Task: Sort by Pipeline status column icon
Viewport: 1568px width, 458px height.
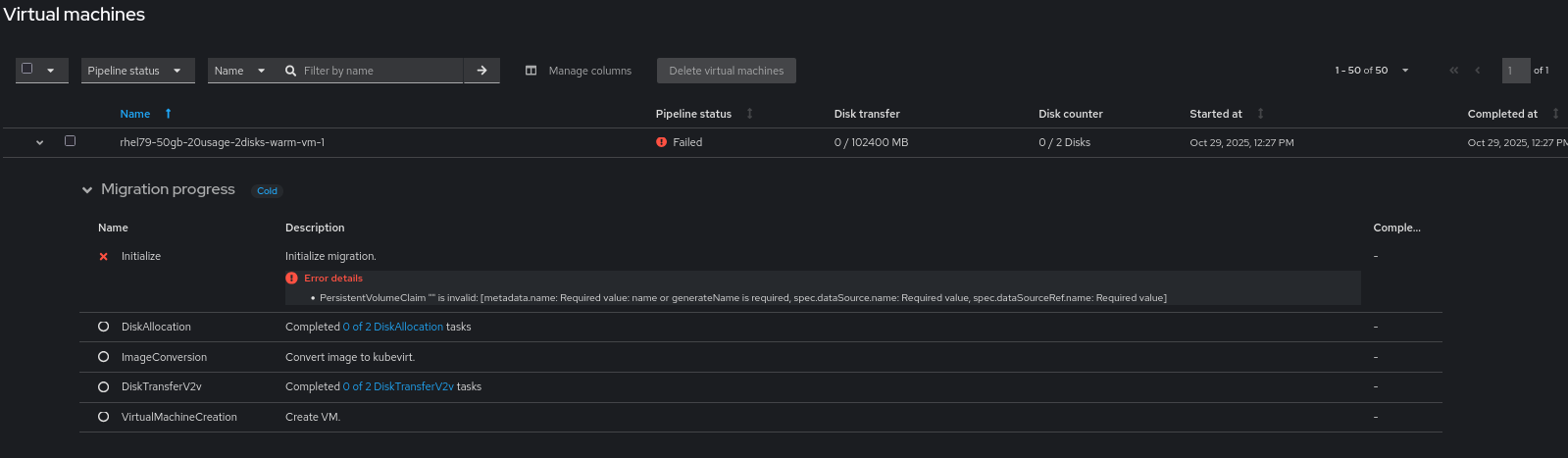Action: point(749,114)
